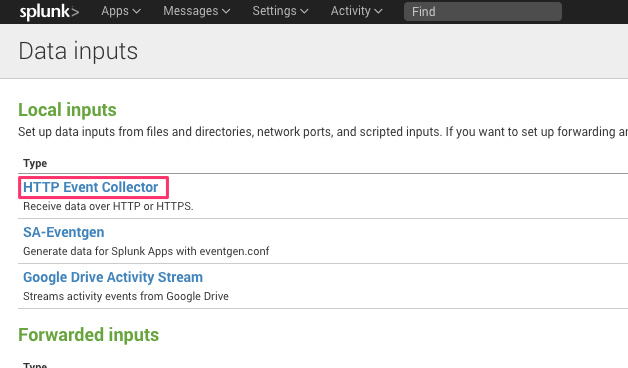Click the Splunk logo
The image size is (628, 368).
tap(49, 12)
